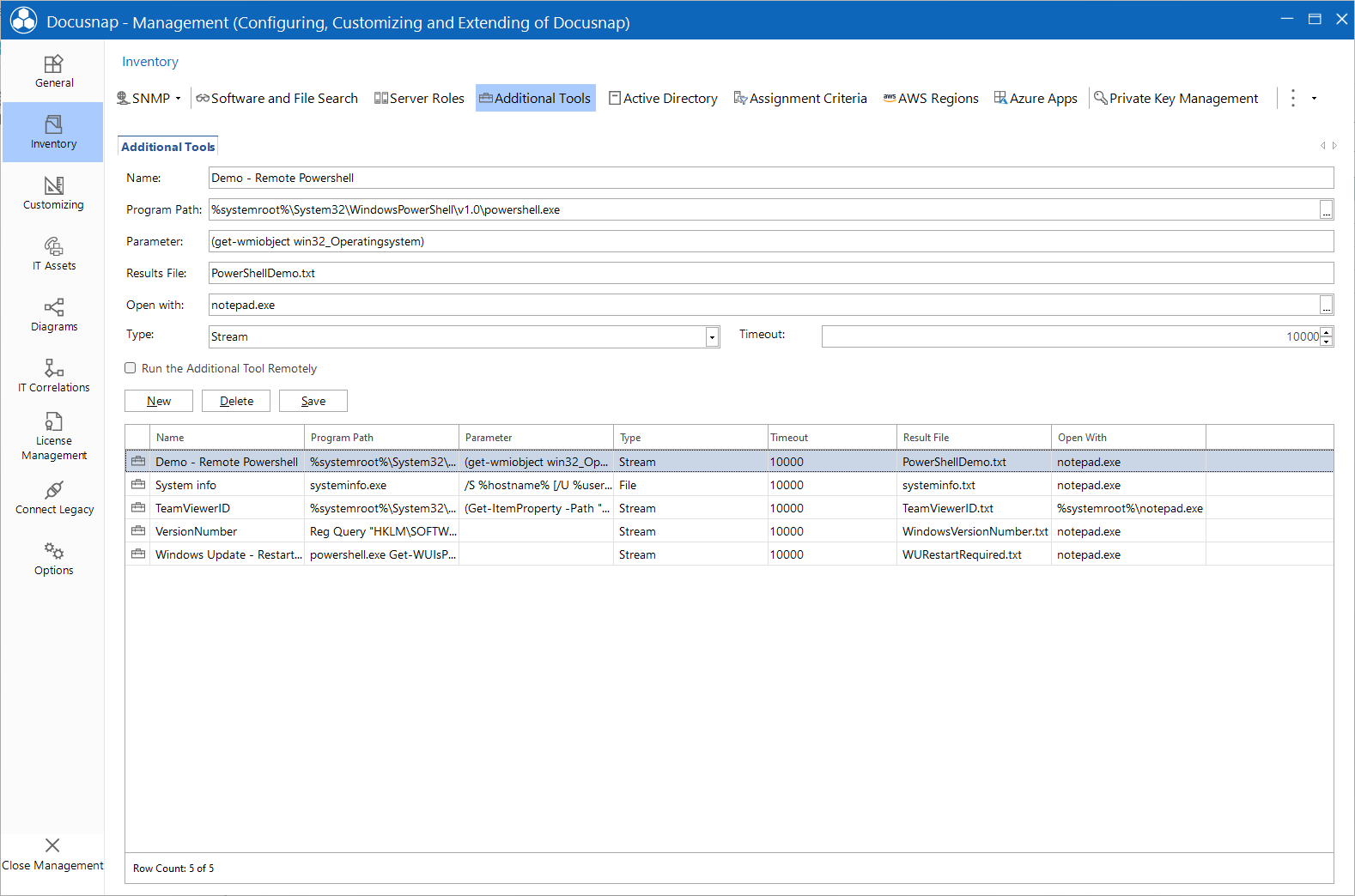Sort by Open With column header
Image resolution: width=1355 pixels, height=896 pixels.
[1129, 437]
